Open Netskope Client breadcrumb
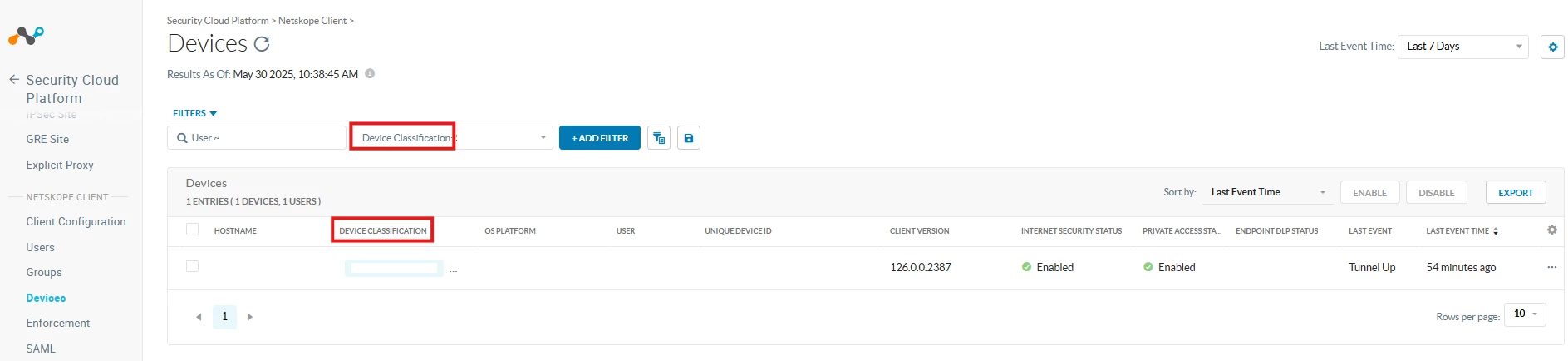Screen dimensions: 1568x361 pyautogui.click(x=312, y=21)
